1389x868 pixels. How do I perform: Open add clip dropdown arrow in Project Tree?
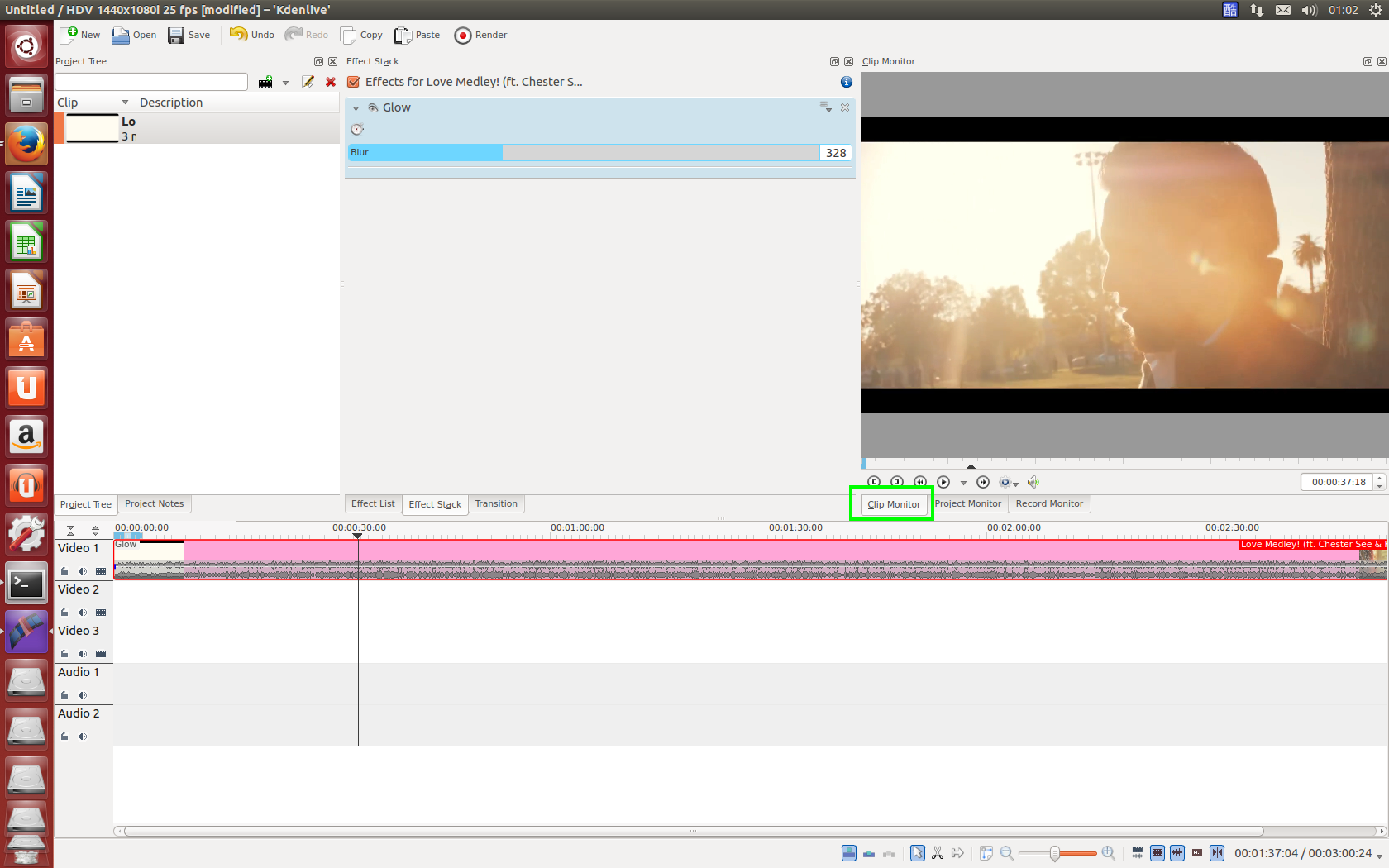click(x=285, y=83)
